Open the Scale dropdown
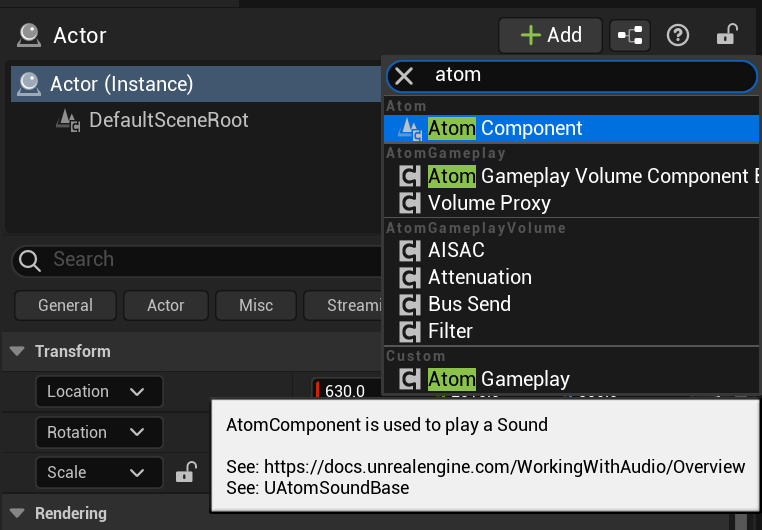 pos(99,473)
